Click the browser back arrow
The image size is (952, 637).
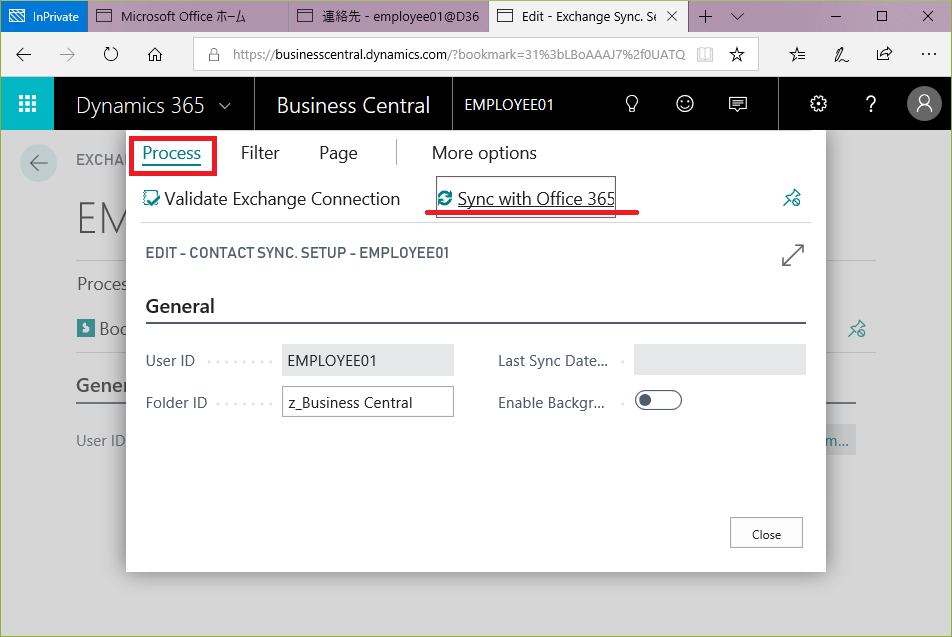tap(24, 55)
